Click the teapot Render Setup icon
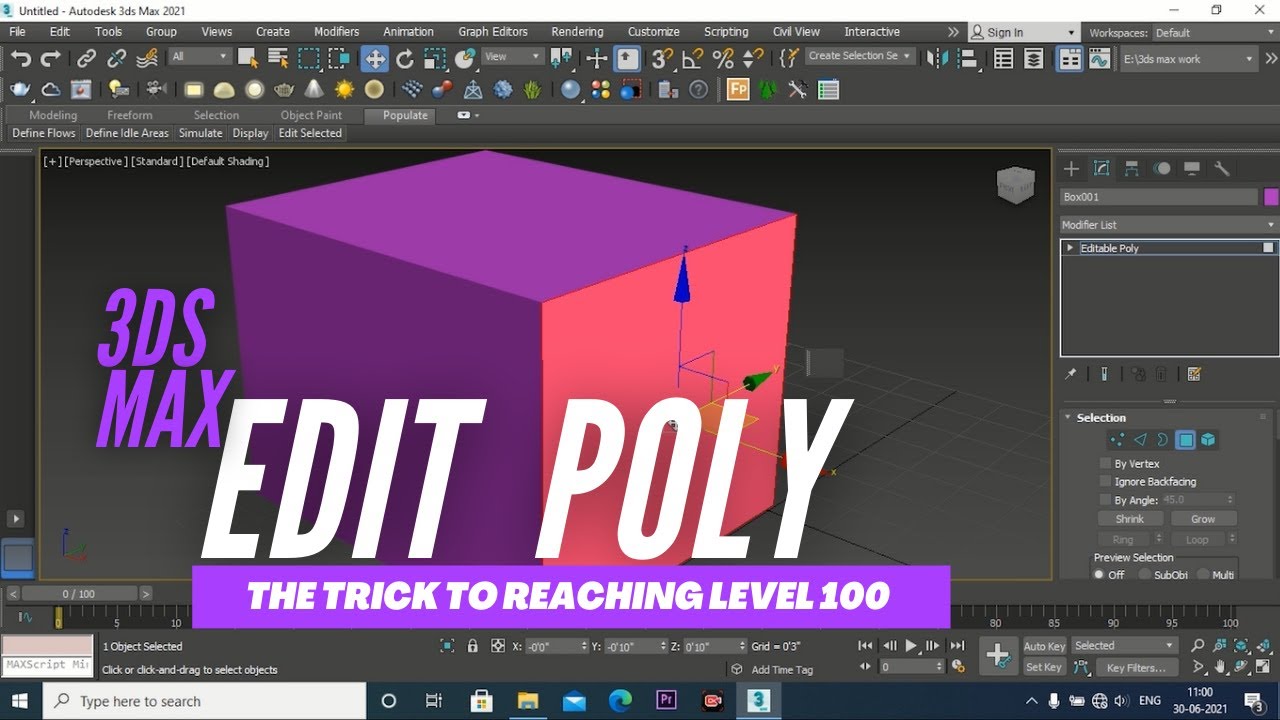 coord(20,90)
